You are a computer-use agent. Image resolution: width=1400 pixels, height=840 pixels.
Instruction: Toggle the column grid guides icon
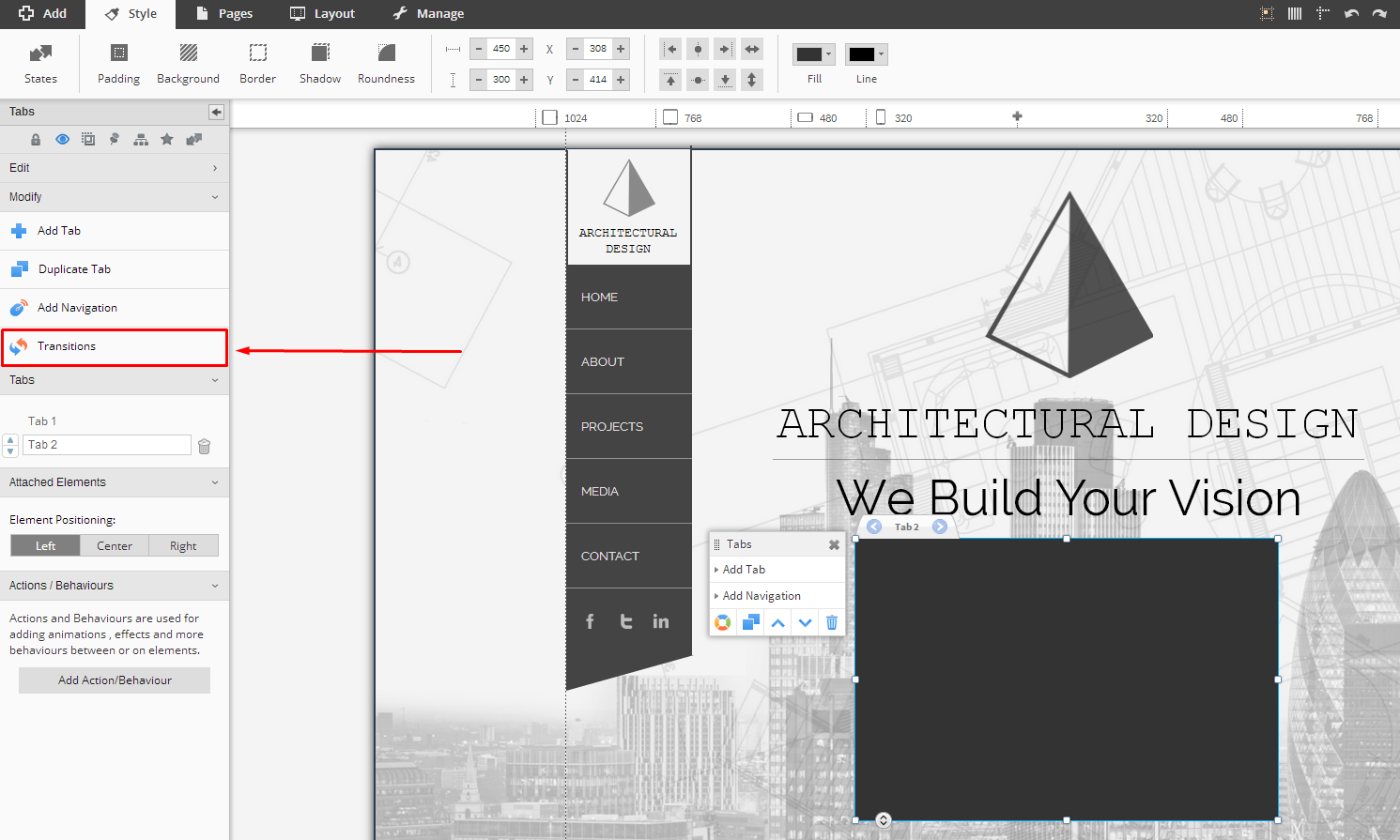point(1295,13)
